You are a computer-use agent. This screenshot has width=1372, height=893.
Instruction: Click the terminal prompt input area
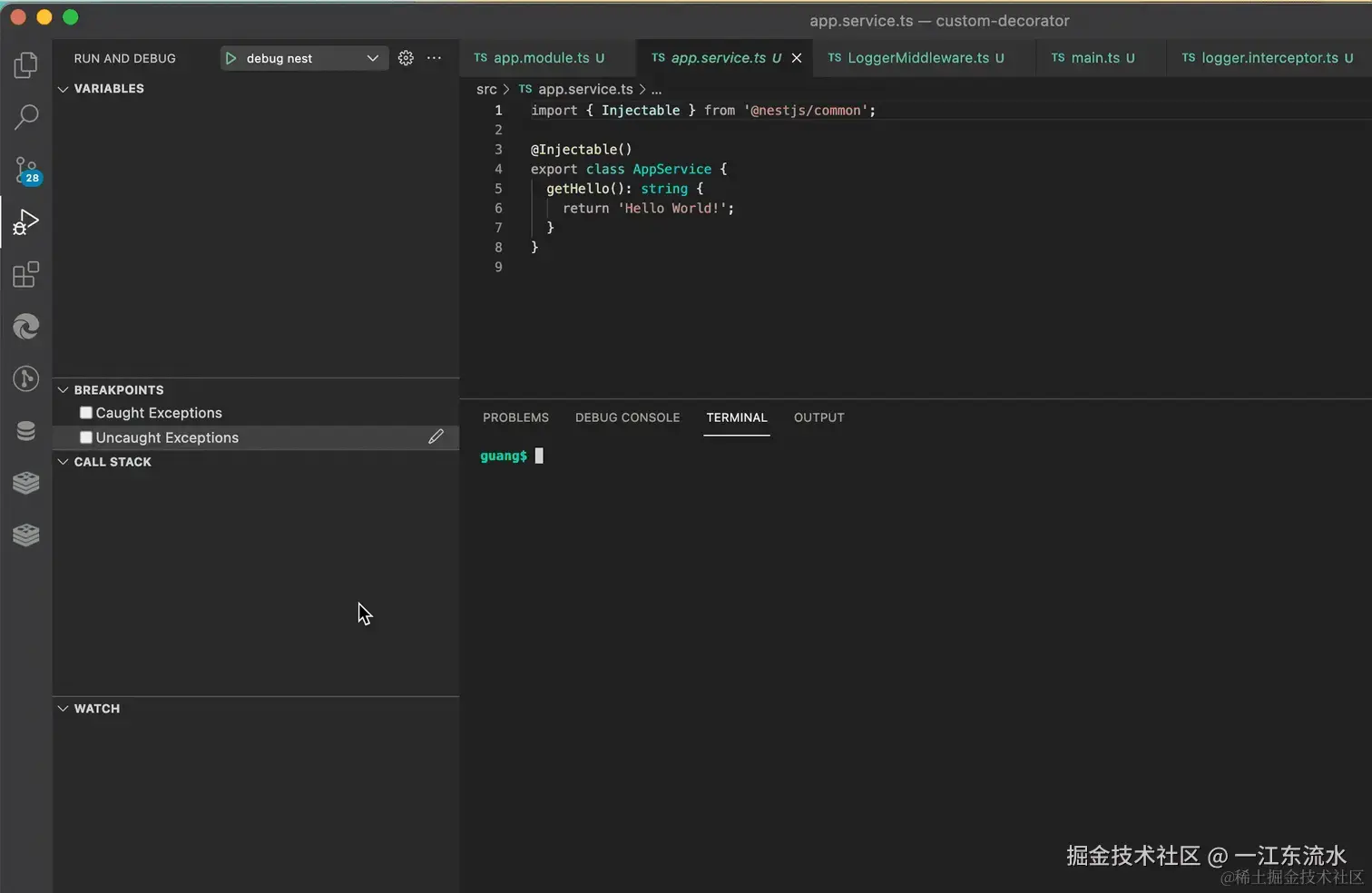tap(539, 456)
